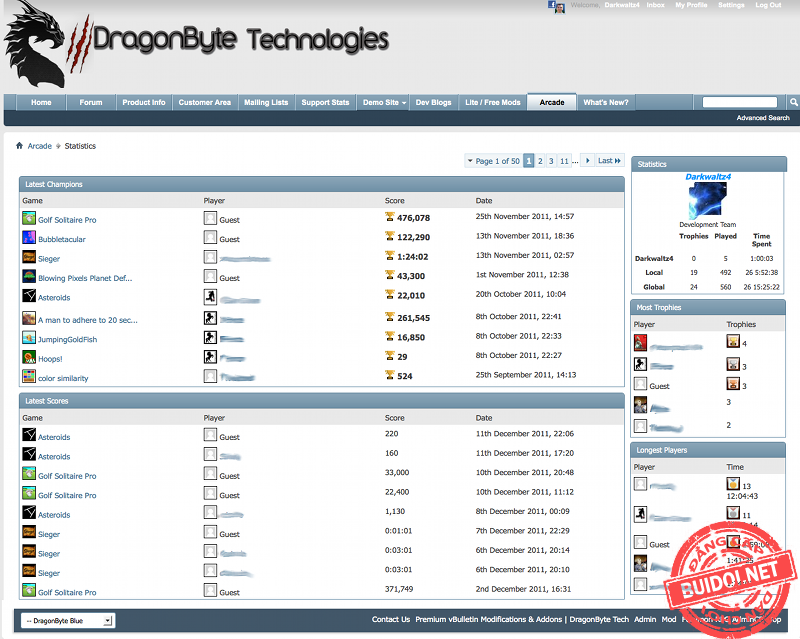The image size is (800, 639).
Task: Click the Log Out link
Action: 768,5
